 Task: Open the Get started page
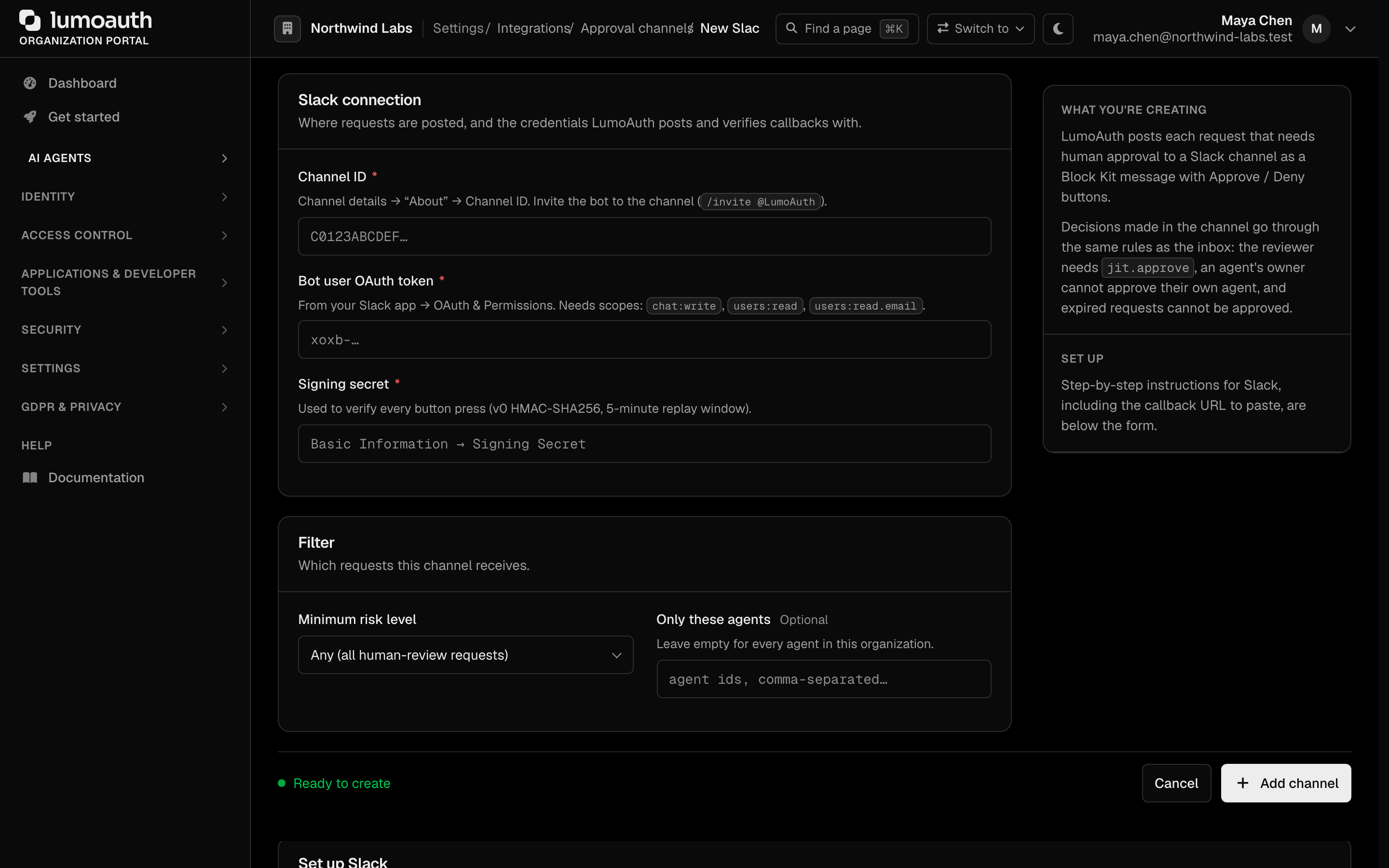(84, 117)
